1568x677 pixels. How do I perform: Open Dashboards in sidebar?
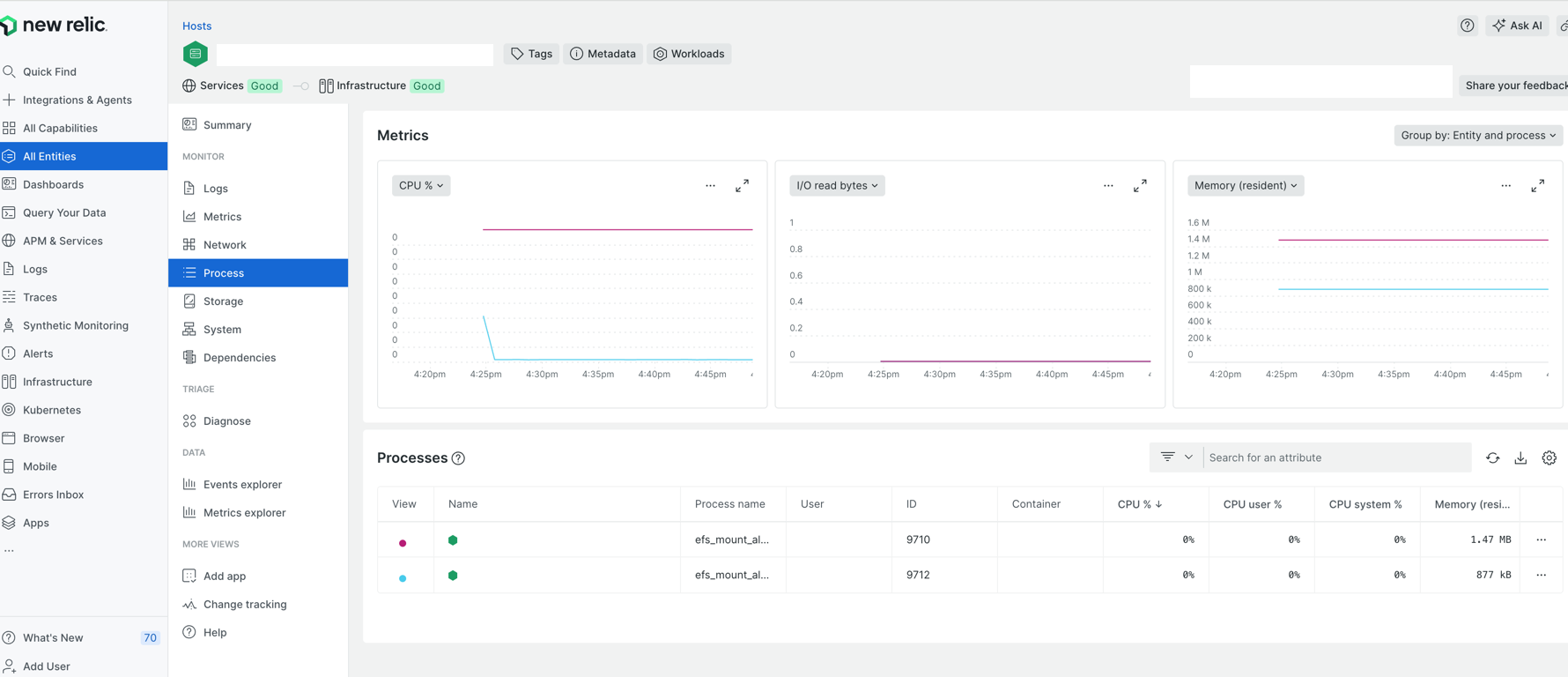(x=53, y=184)
